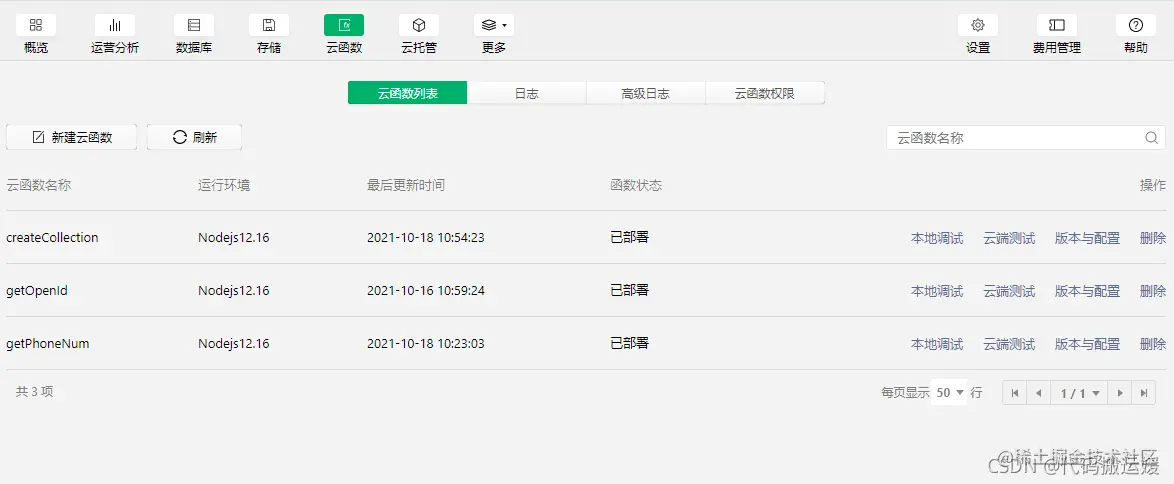Open the 设置 gear icon
This screenshot has width=1174, height=484.
pos(978,25)
